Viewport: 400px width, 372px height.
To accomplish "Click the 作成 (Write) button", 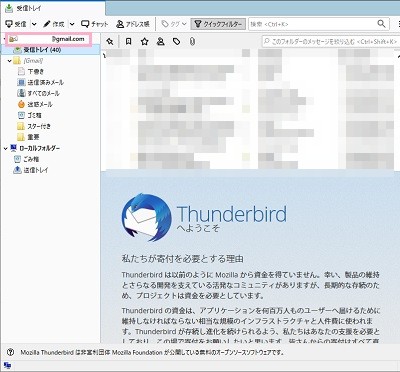I will [x=54, y=24].
